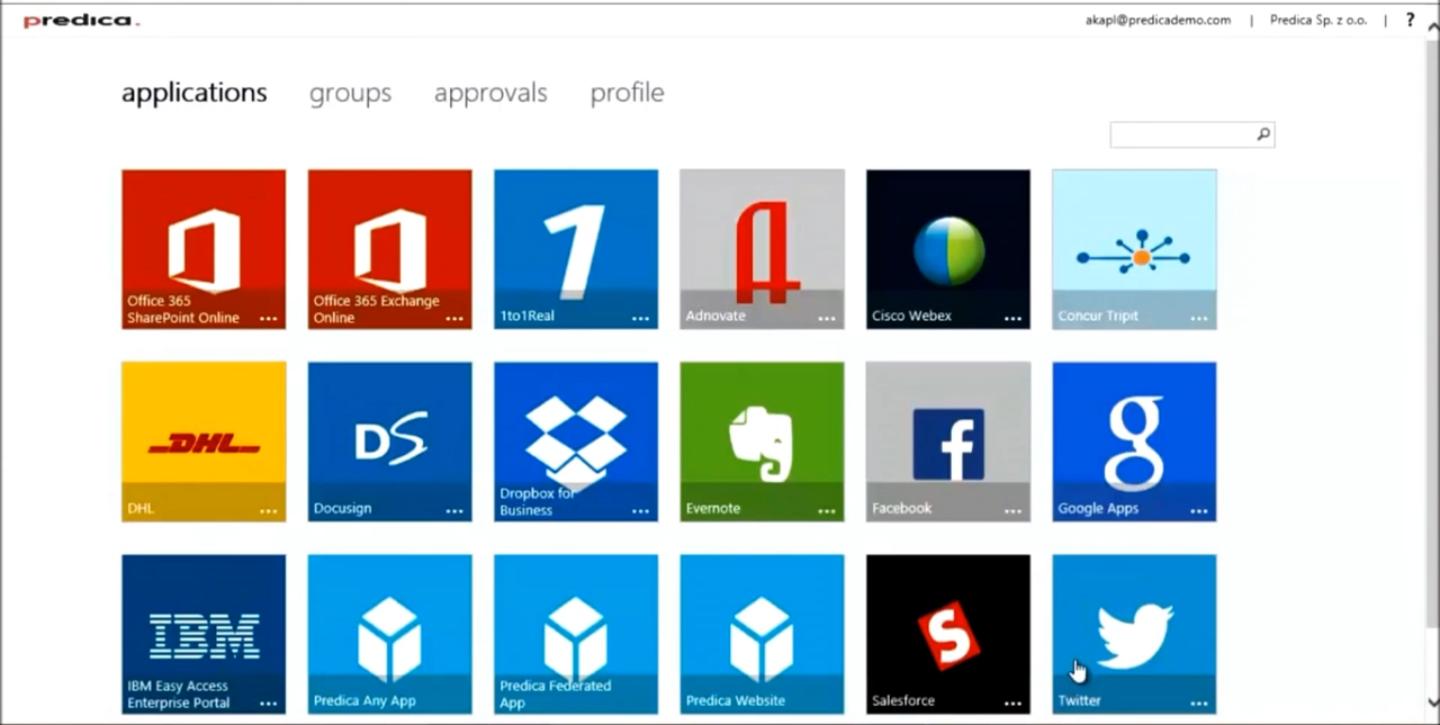Open the Salesforce application tile
The height and width of the screenshot is (725, 1440).
(948, 634)
